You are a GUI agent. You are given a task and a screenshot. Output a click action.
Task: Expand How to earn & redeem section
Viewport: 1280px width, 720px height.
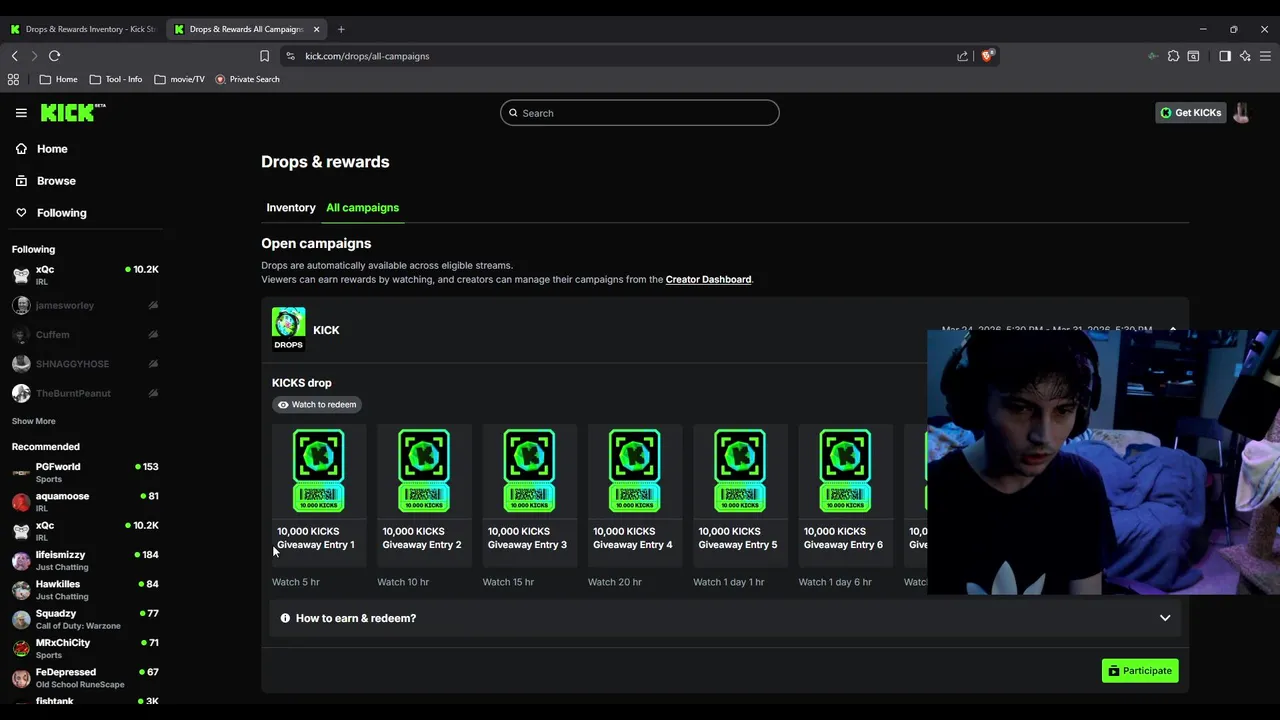pos(725,618)
